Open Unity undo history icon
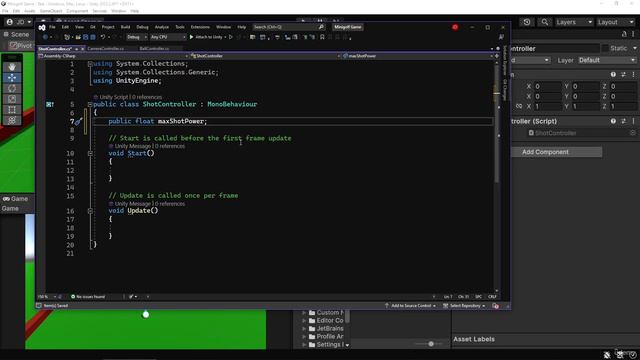 527,22
